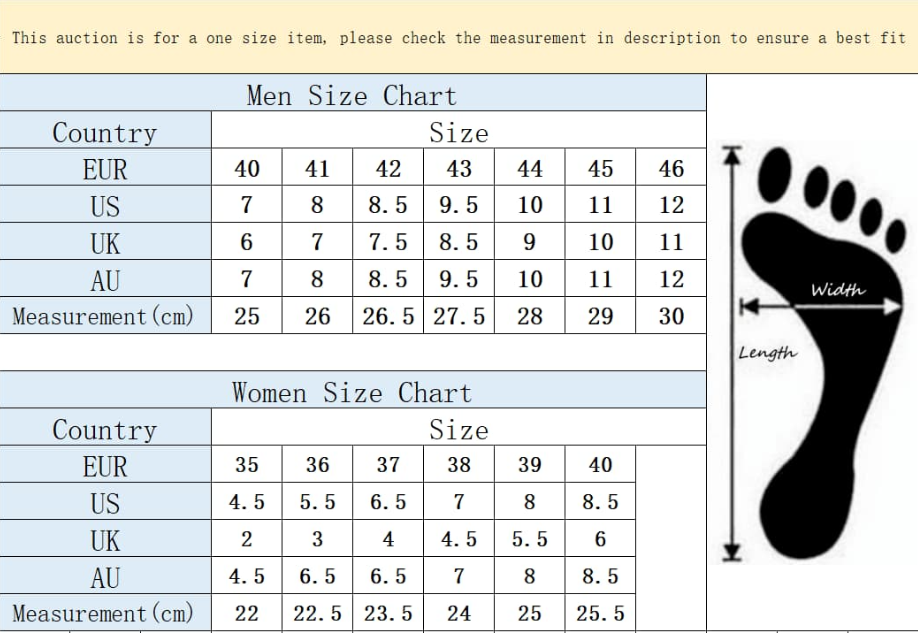
Task: Click the one size item notice text
Action: click(x=459, y=38)
